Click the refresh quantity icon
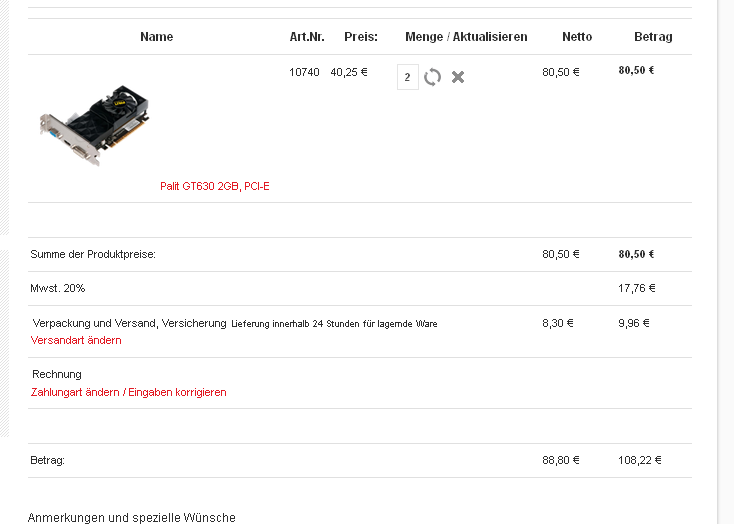This screenshot has width=734, height=524. pos(432,77)
